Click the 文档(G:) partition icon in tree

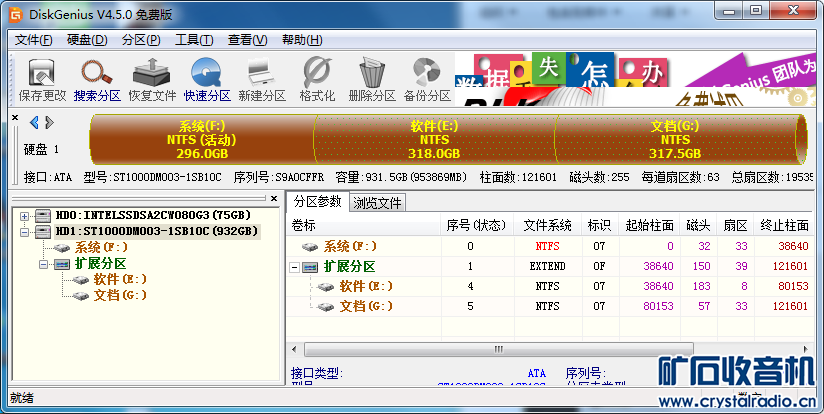(80, 296)
